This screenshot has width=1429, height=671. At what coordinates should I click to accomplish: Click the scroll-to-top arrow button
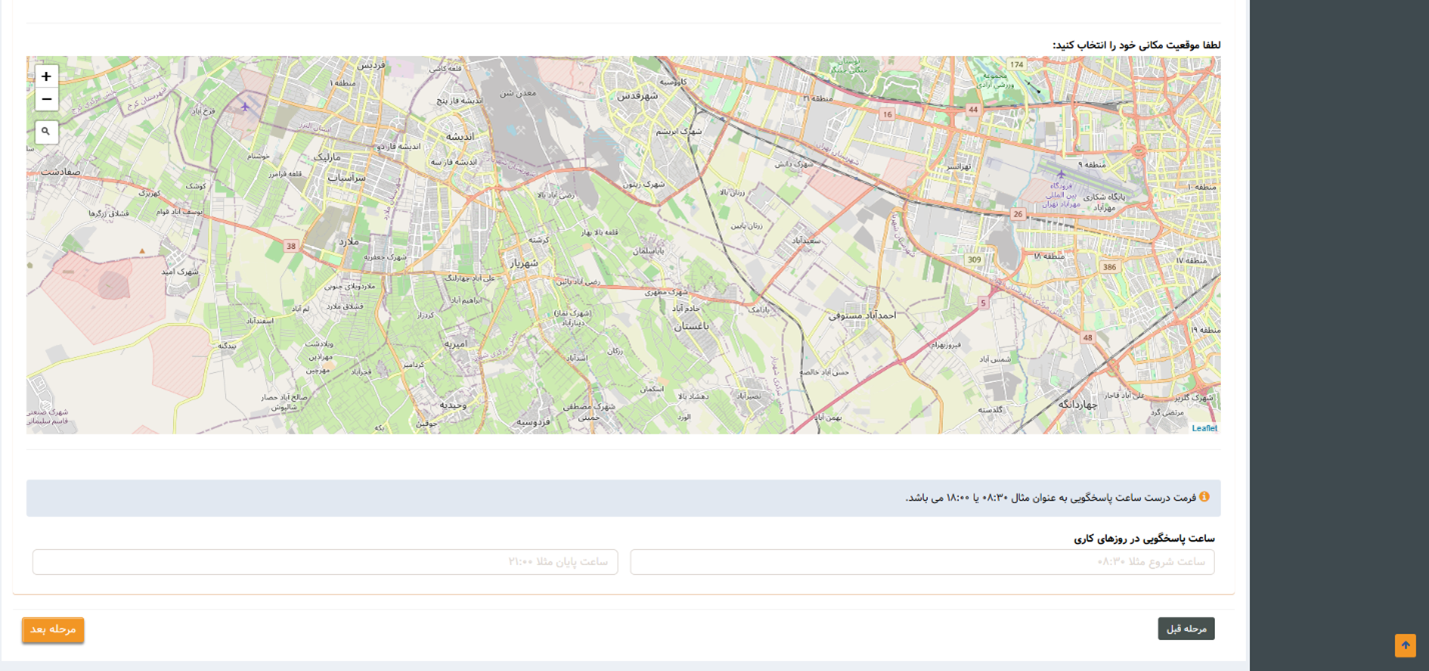1405,645
